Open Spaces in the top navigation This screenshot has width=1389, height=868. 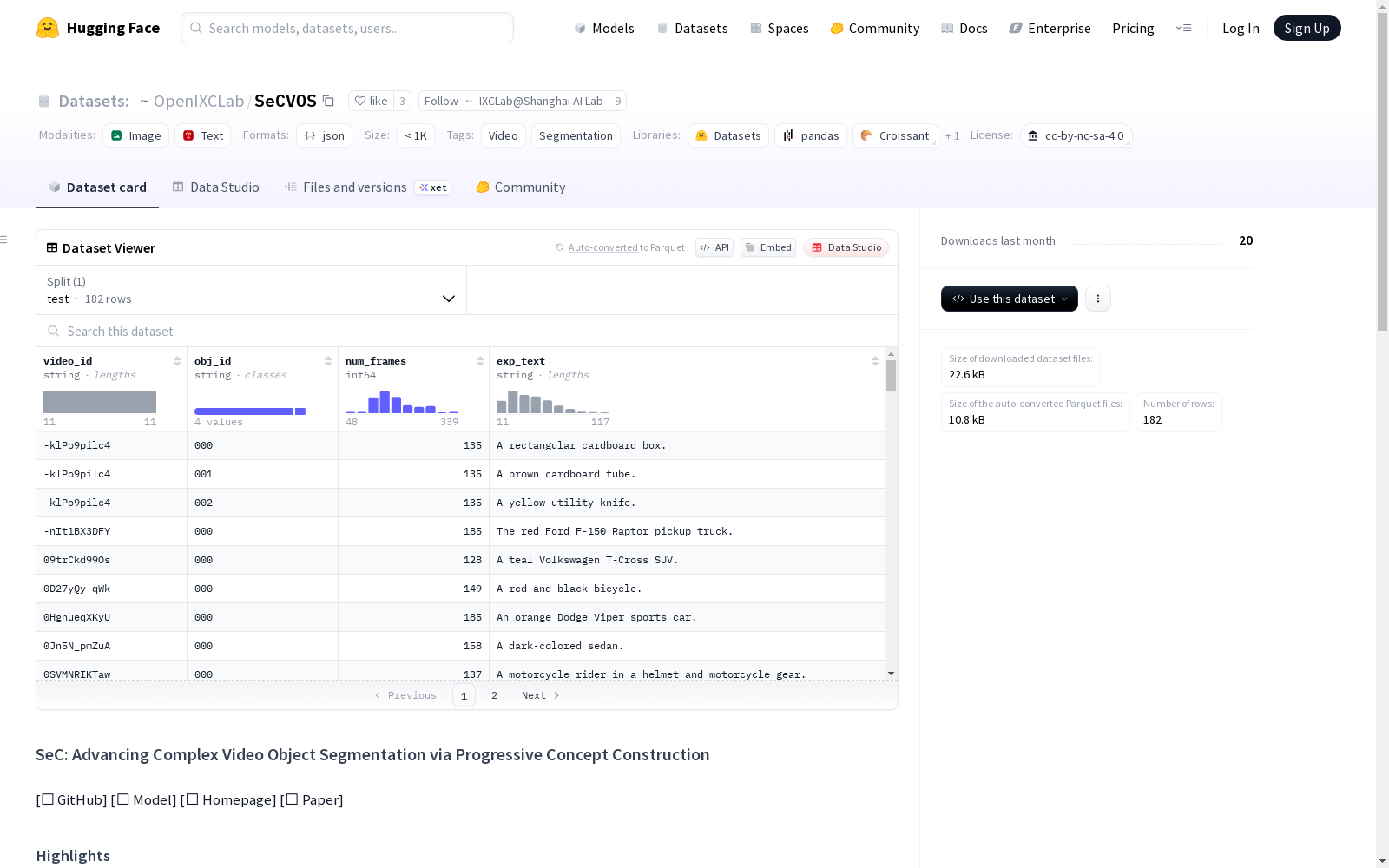(x=780, y=28)
